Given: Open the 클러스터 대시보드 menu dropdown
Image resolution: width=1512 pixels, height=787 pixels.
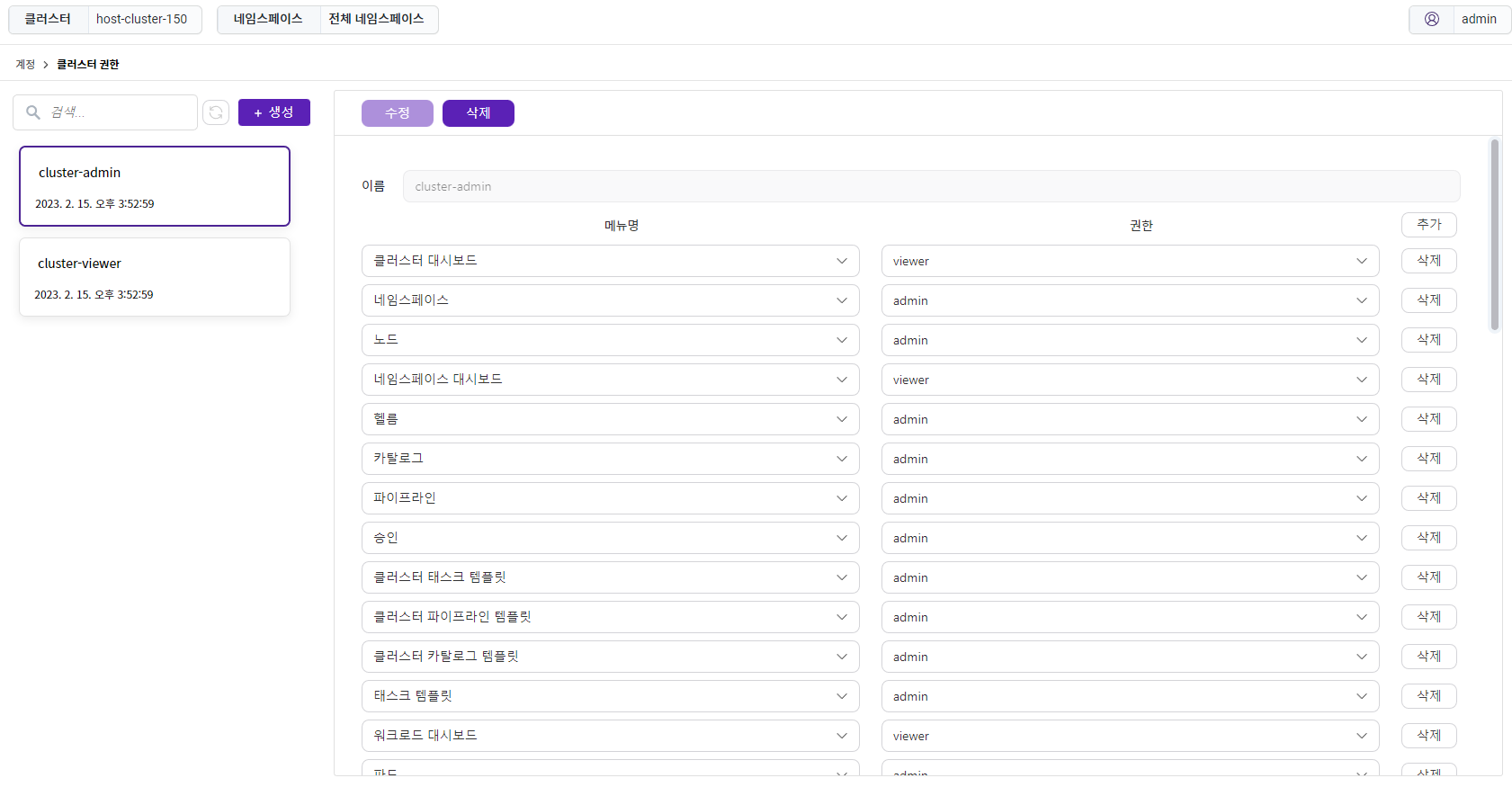Looking at the screenshot, I should coord(611,261).
